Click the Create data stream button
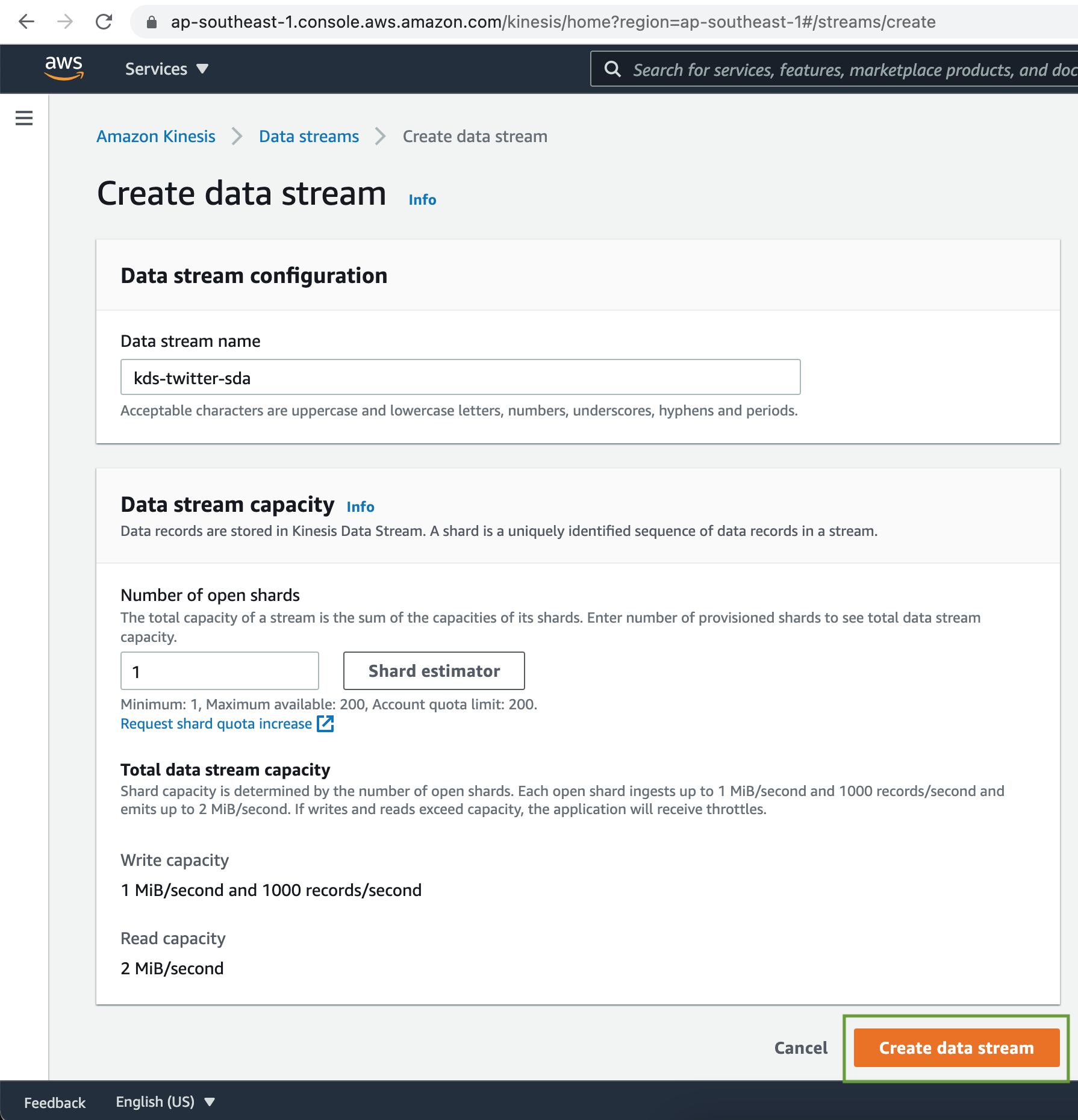Image resolution: width=1078 pixels, height=1120 pixels. pos(956,1048)
